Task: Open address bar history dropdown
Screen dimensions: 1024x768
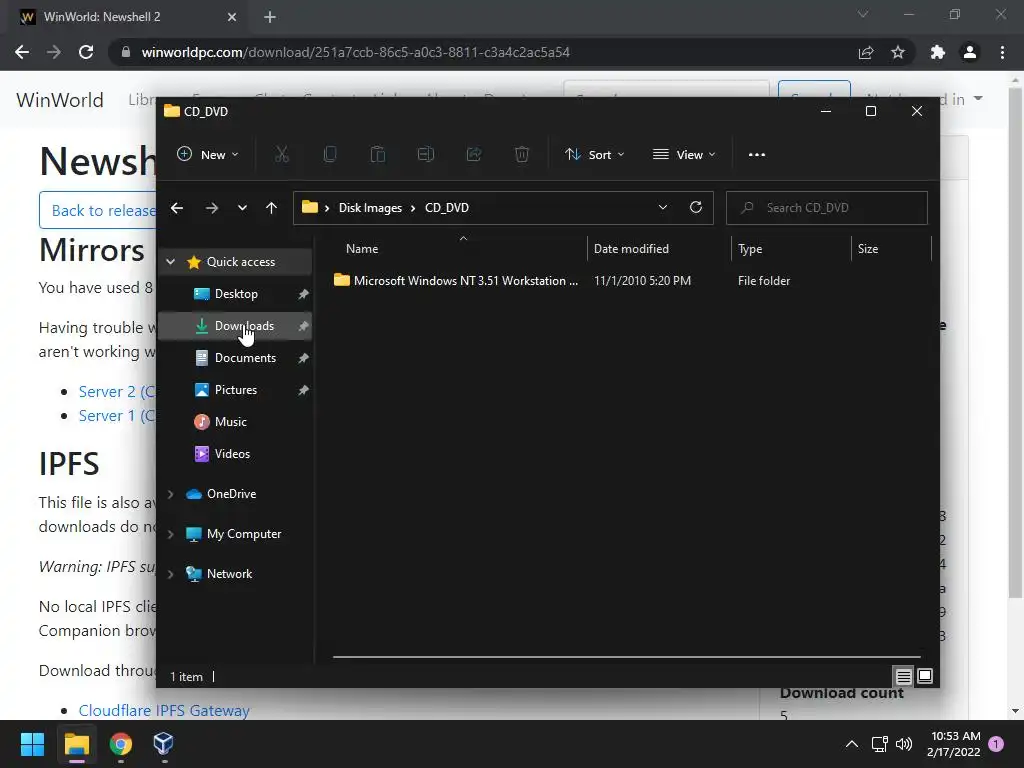Action: coord(663,207)
